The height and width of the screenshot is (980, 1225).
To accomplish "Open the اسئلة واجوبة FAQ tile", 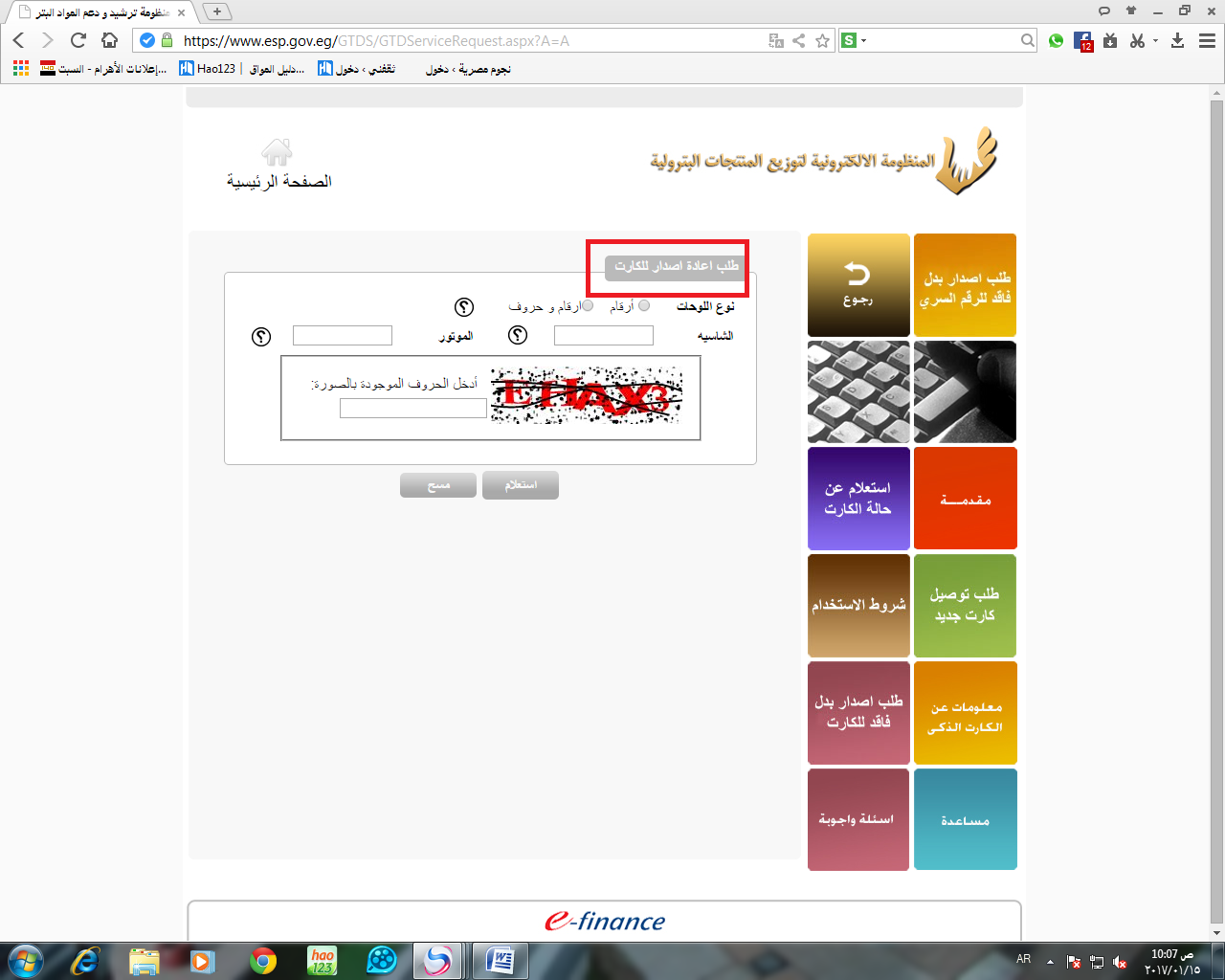I will pyautogui.click(x=858, y=820).
